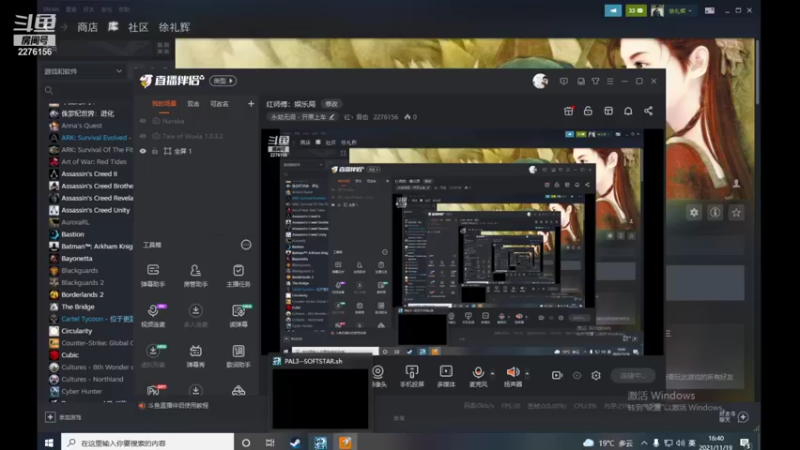
Task: Open the 歌词助手 tool
Action: [x=238, y=355]
